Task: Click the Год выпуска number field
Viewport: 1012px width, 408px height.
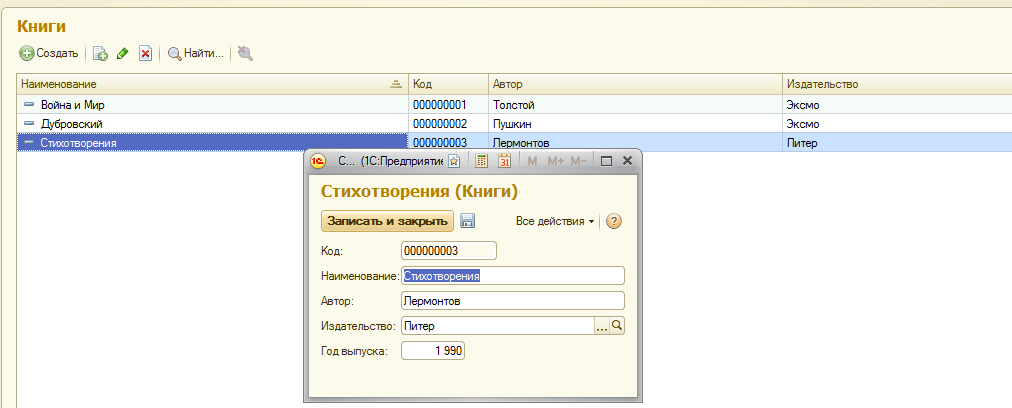Action: point(433,351)
